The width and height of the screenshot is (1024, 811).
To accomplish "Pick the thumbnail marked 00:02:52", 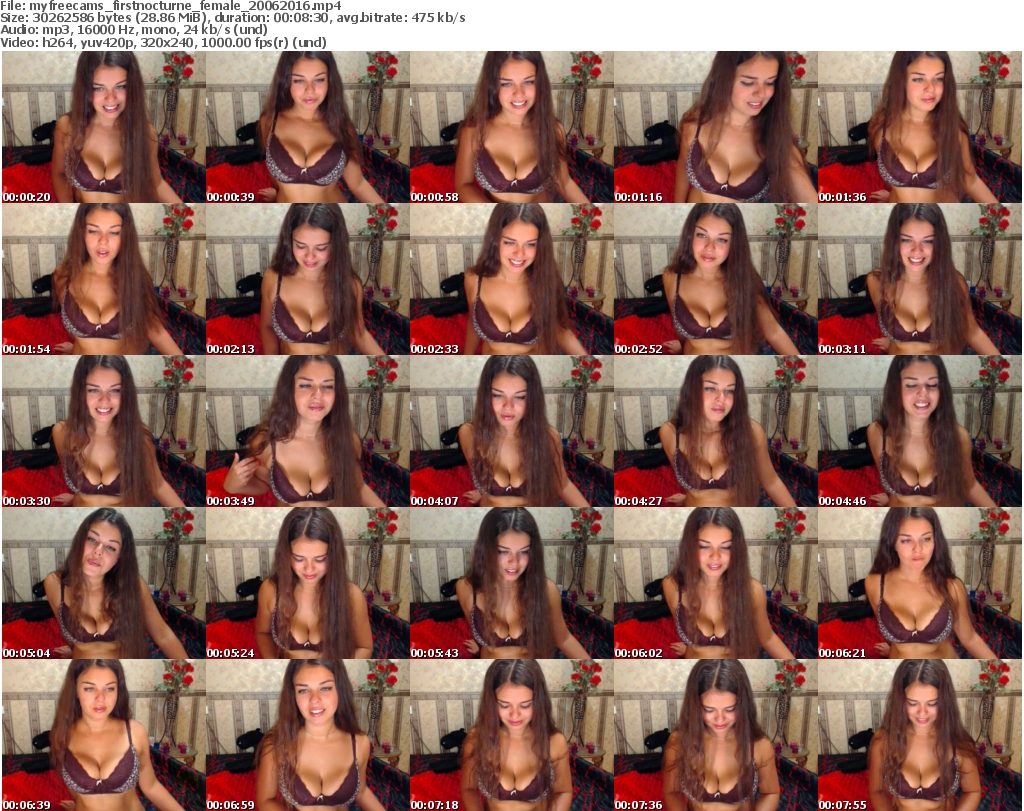I will [715, 279].
